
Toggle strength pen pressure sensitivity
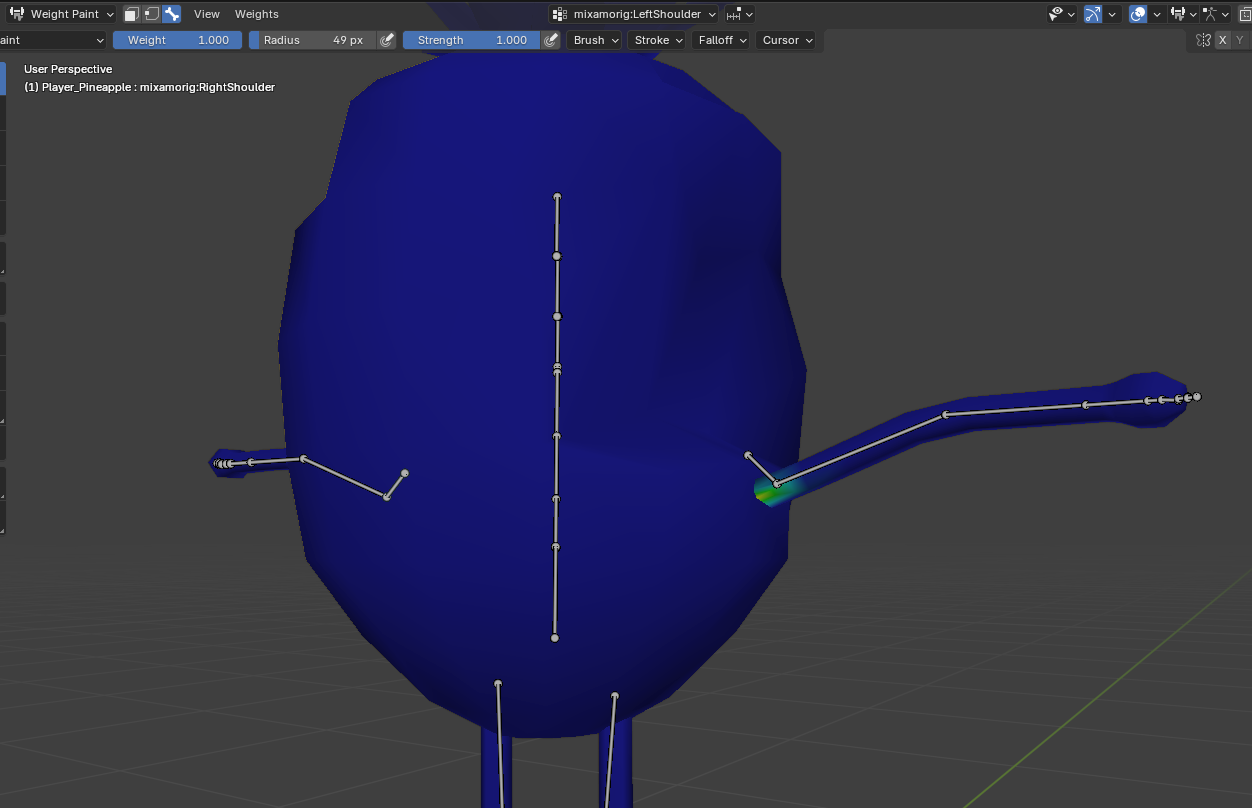click(550, 40)
